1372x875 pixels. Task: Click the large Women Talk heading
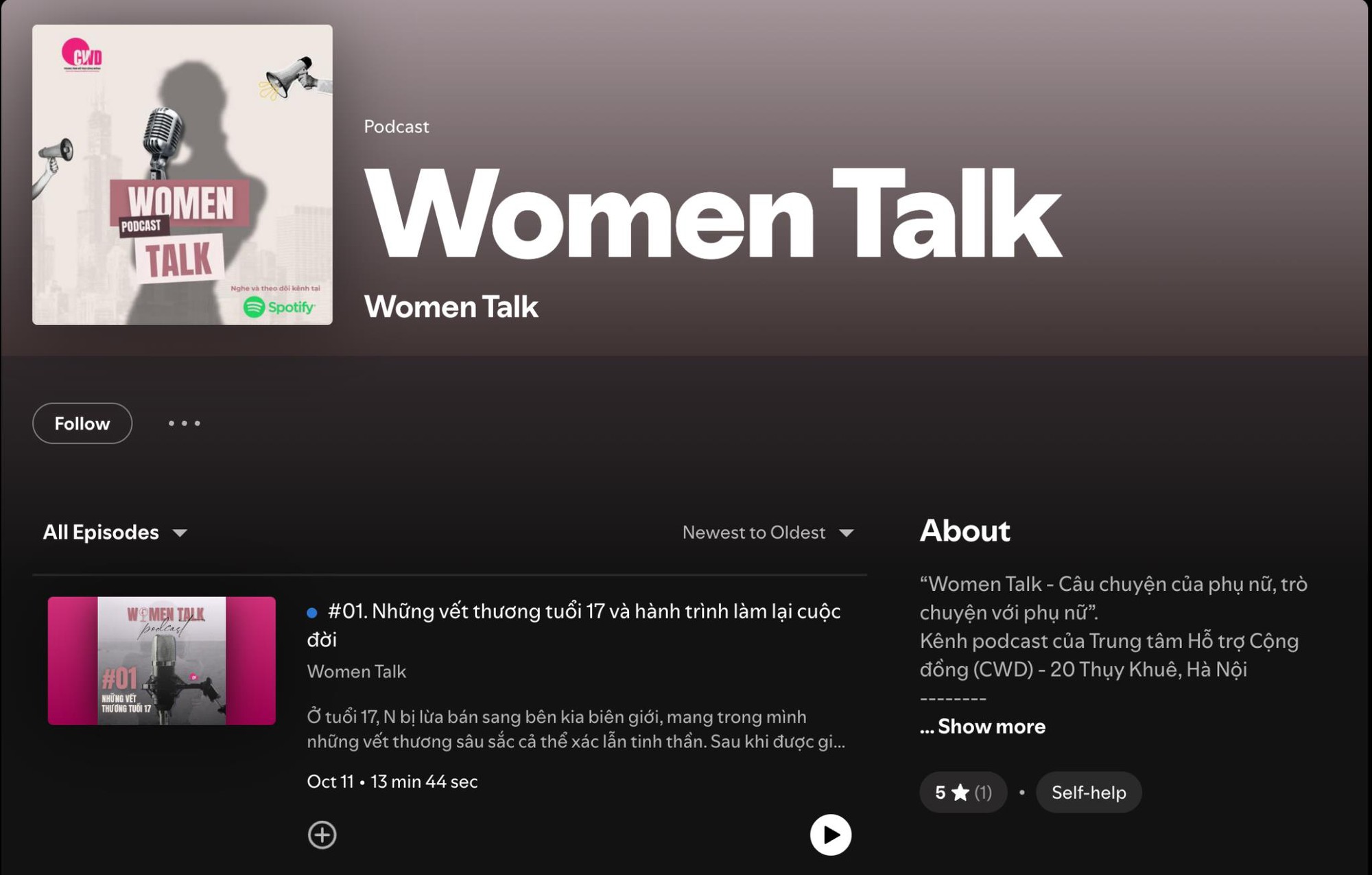pyautogui.click(x=712, y=214)
